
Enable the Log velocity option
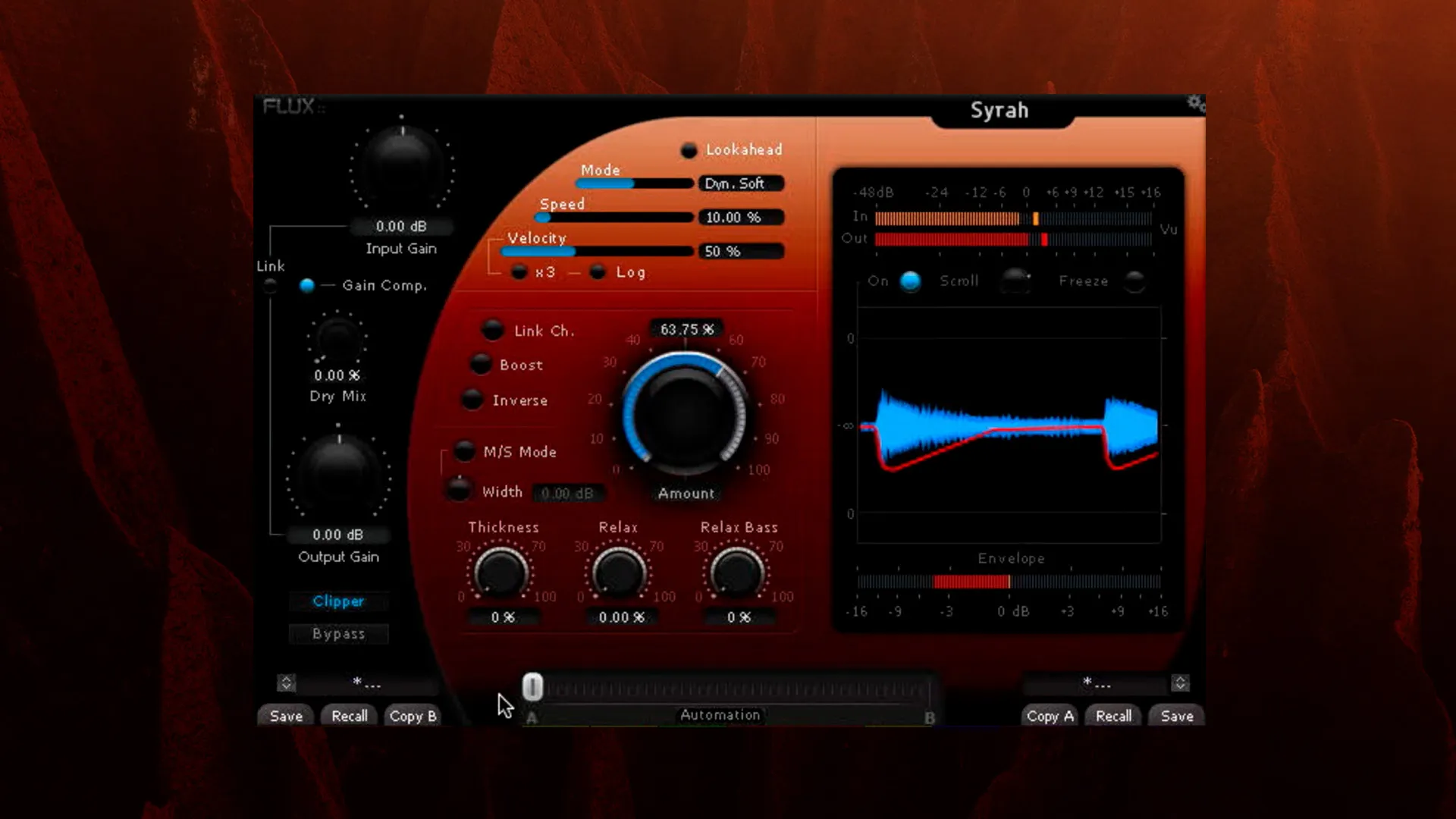(598, 272)
